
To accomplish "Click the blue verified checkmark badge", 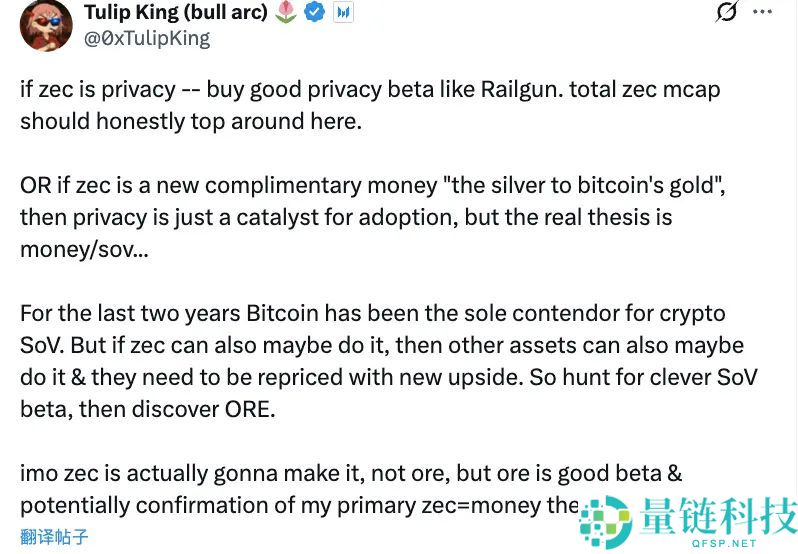I will pos(315,13).
